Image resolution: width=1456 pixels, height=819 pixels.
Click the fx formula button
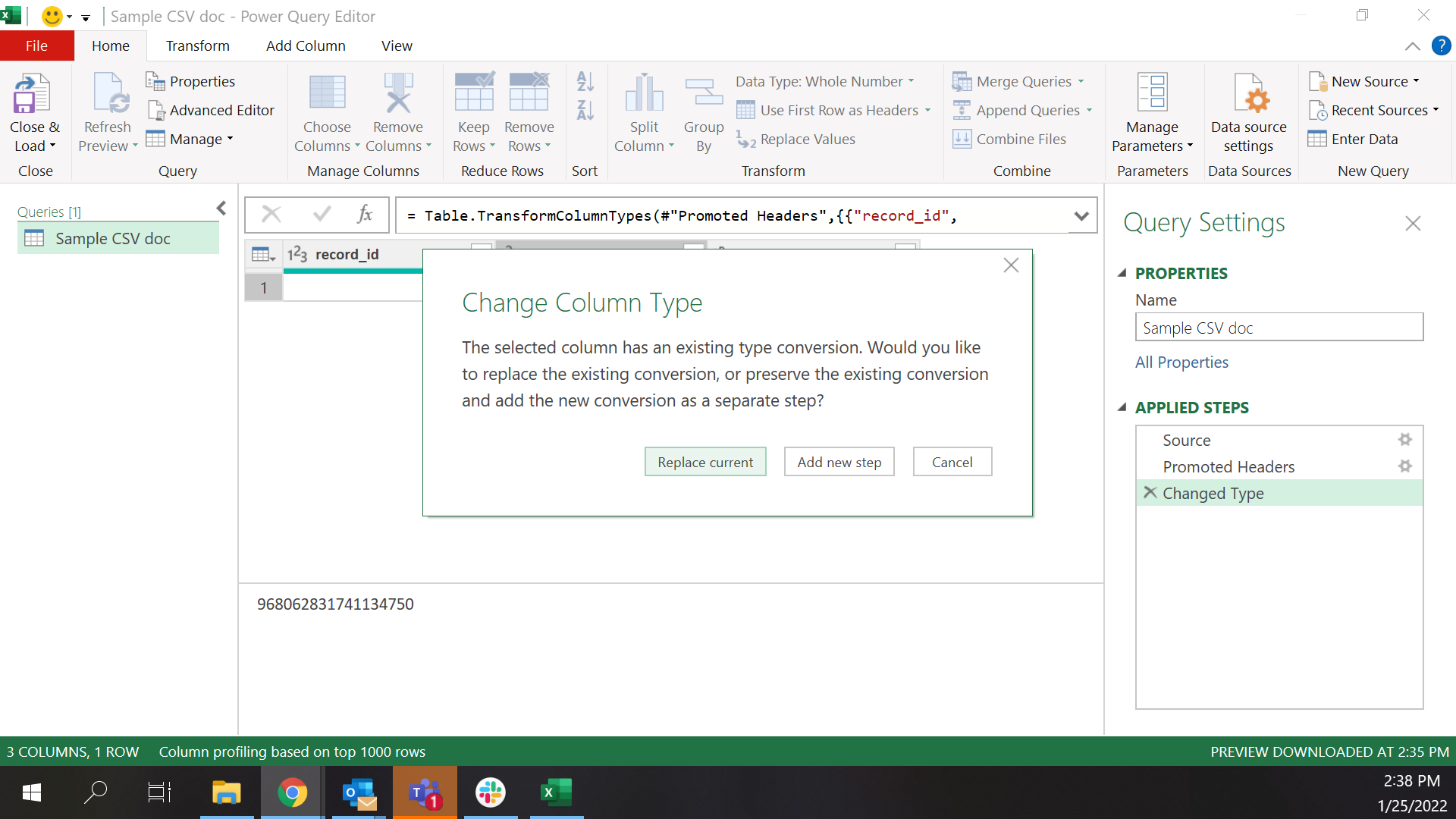pos(365,215)
